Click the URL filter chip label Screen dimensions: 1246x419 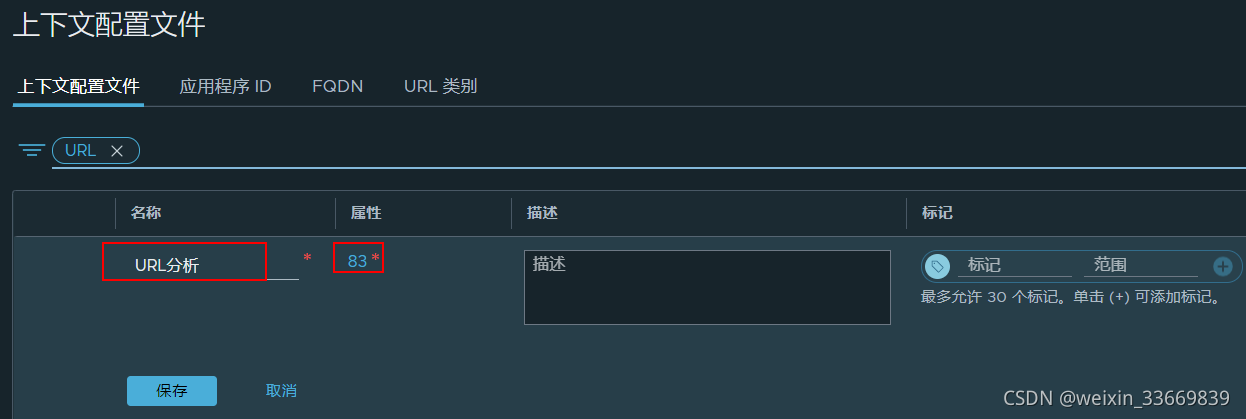80,151
